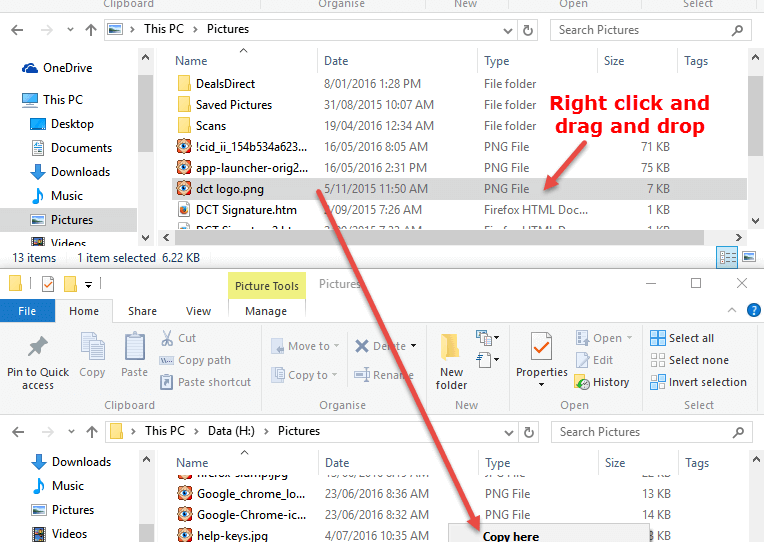Open the Move to dropdown

point(305,346)
